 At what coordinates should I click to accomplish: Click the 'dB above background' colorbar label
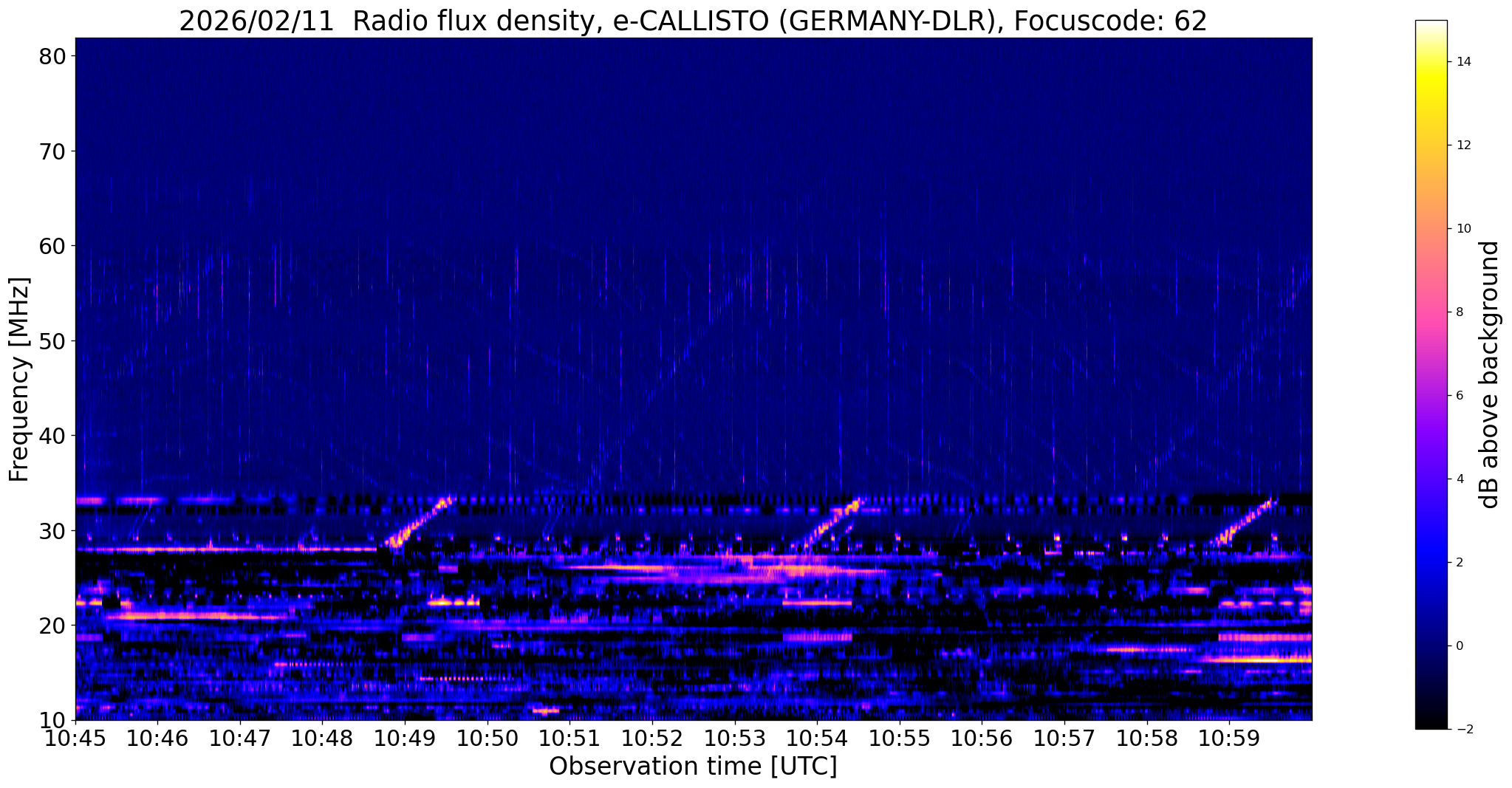(x=1490, y=374)
